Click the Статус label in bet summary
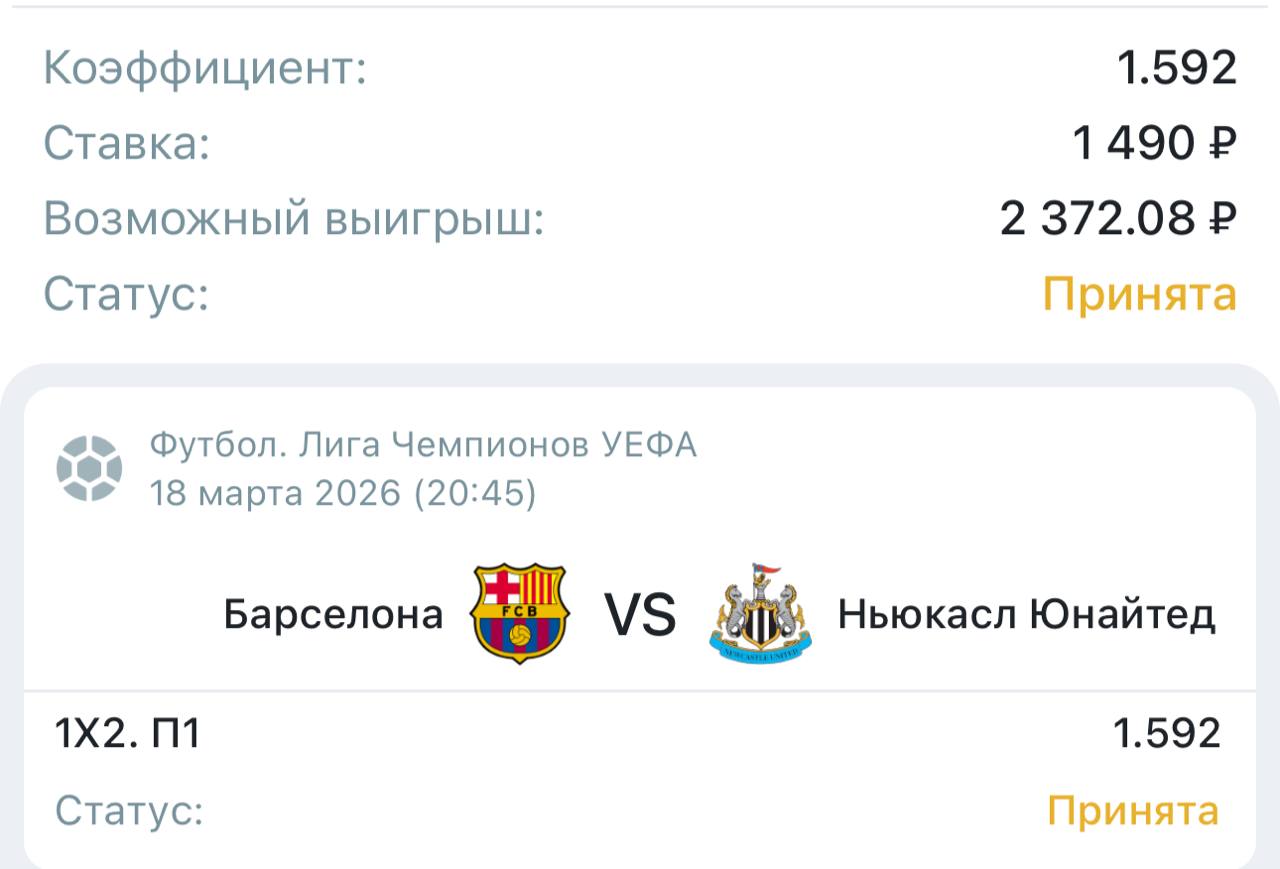This screenshot has width=1280, height=869. [x=126, y=295]
